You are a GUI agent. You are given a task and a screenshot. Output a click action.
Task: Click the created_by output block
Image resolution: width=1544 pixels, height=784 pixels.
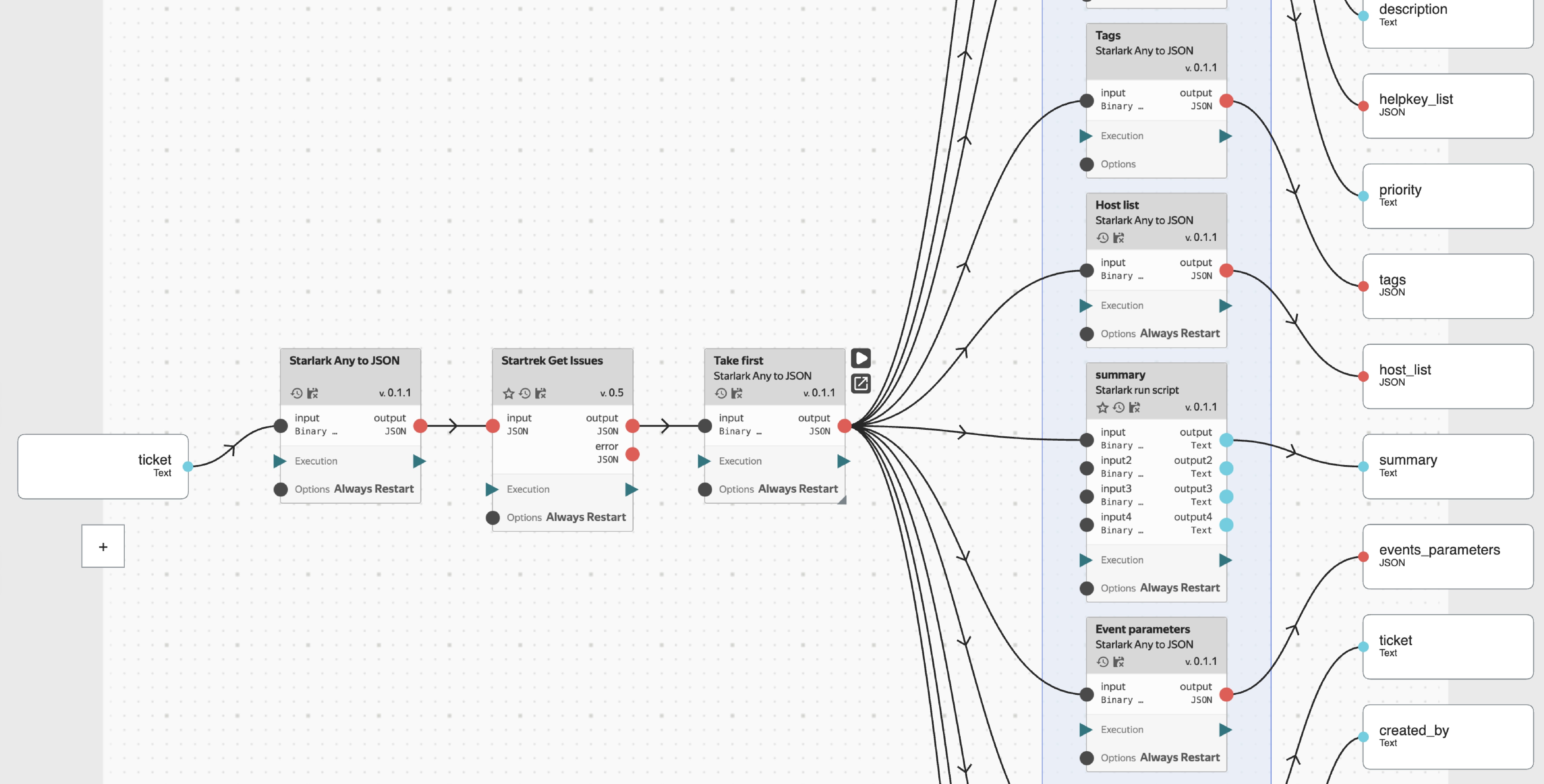click(x=1448, y=737)
